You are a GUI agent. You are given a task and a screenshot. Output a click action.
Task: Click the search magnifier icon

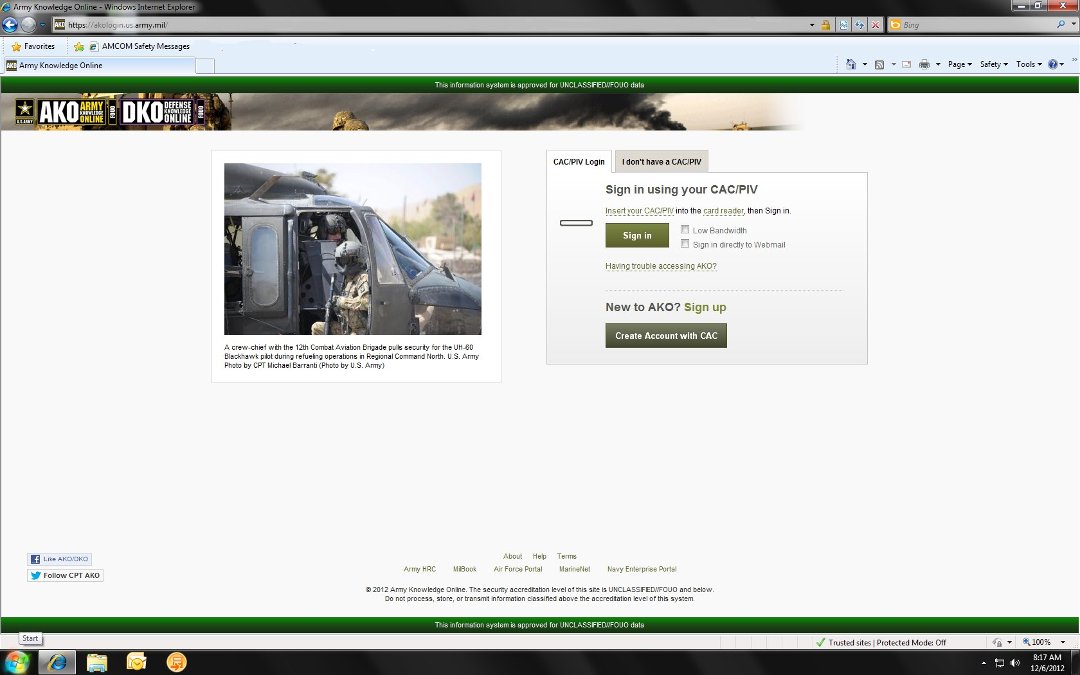[x=1061, y=25]
